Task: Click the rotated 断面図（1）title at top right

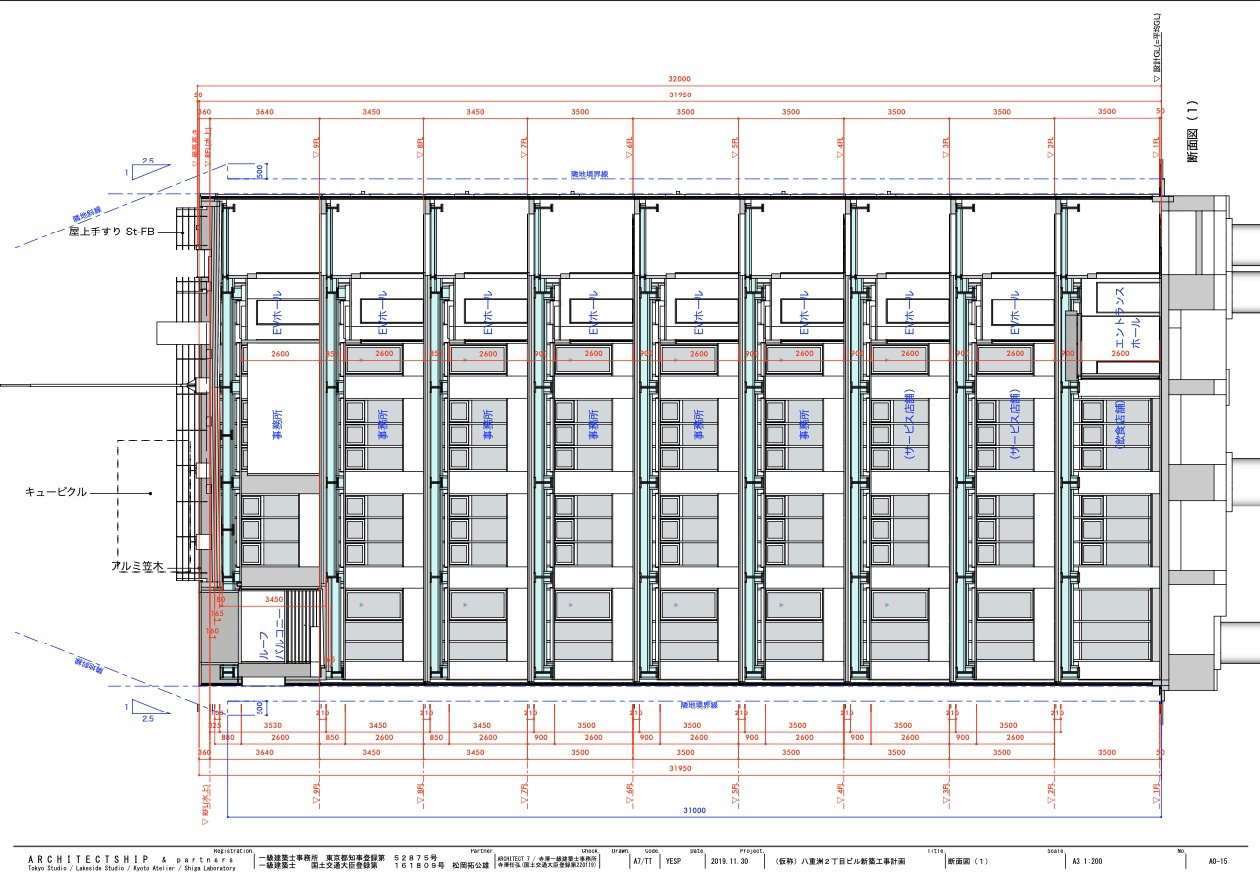Action: pyautogui.click(x=1191, y=131)
